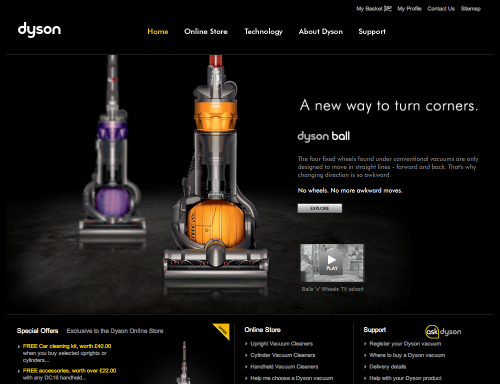Screen dimensions: 500x384
Task: Open the About Dyson menu
Action: coord(321,32)
